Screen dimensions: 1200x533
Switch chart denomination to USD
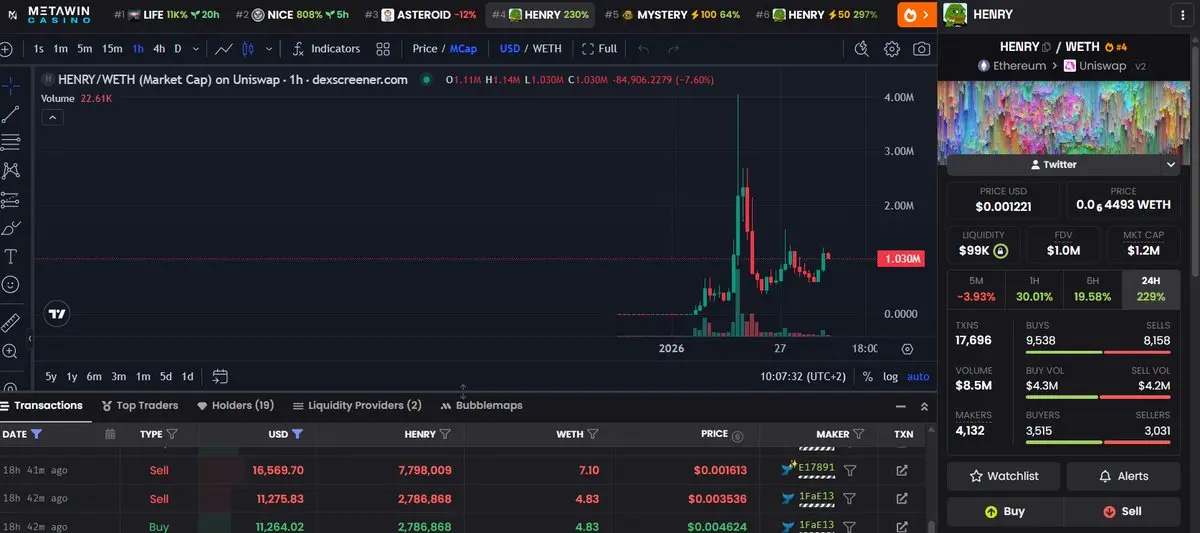pyautogui.click(x=510, y=49)
